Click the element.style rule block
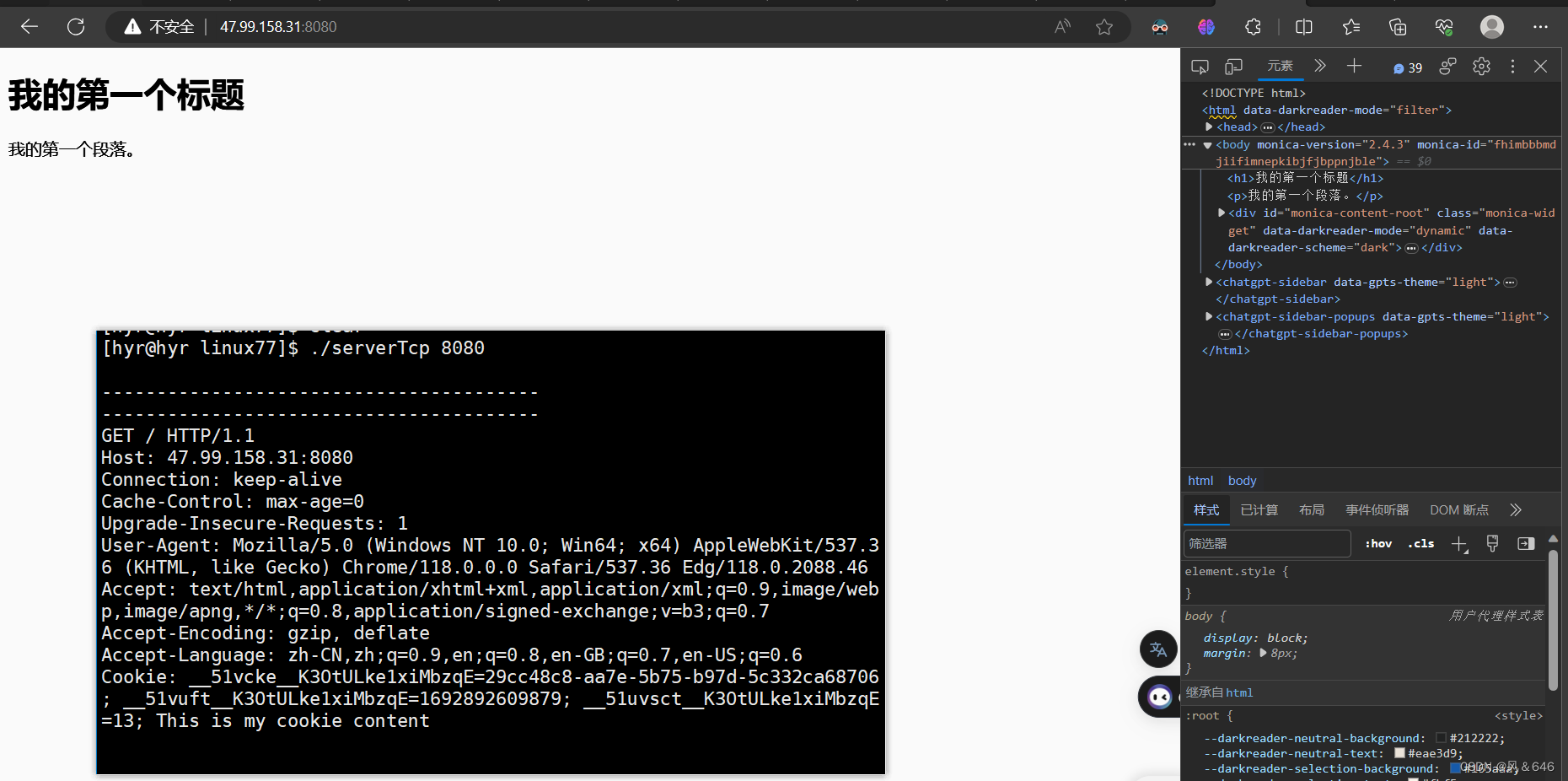 tap(1364, 582)
